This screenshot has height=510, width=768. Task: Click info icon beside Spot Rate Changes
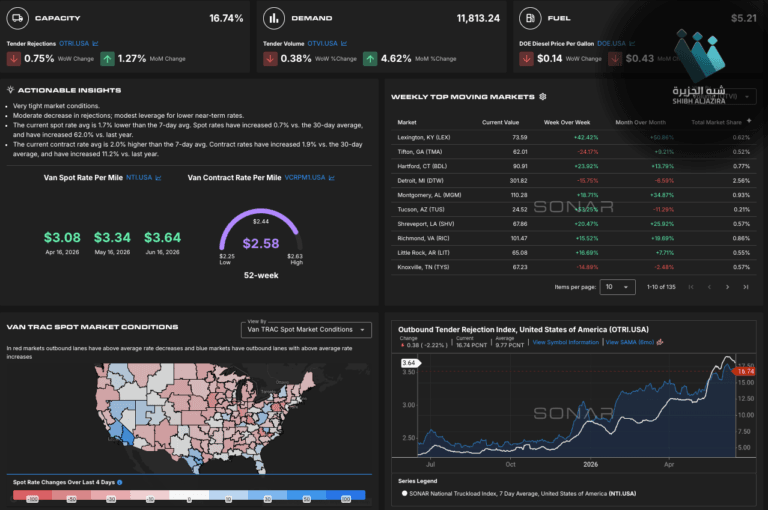click(x=120, y=483)
